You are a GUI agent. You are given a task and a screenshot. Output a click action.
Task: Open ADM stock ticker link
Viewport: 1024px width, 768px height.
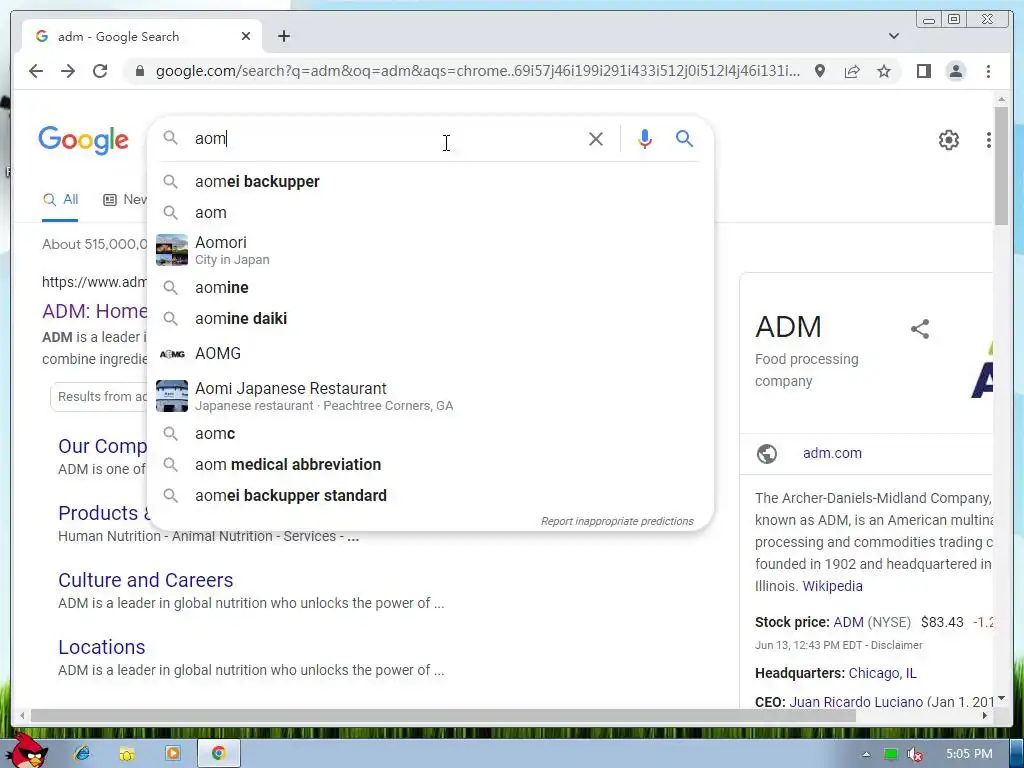pos(848,622)
